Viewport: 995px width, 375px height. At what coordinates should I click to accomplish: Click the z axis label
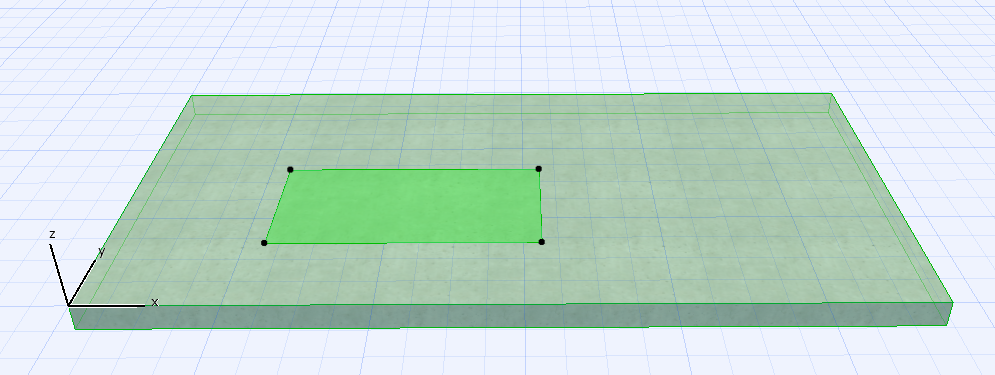(52, 234)
